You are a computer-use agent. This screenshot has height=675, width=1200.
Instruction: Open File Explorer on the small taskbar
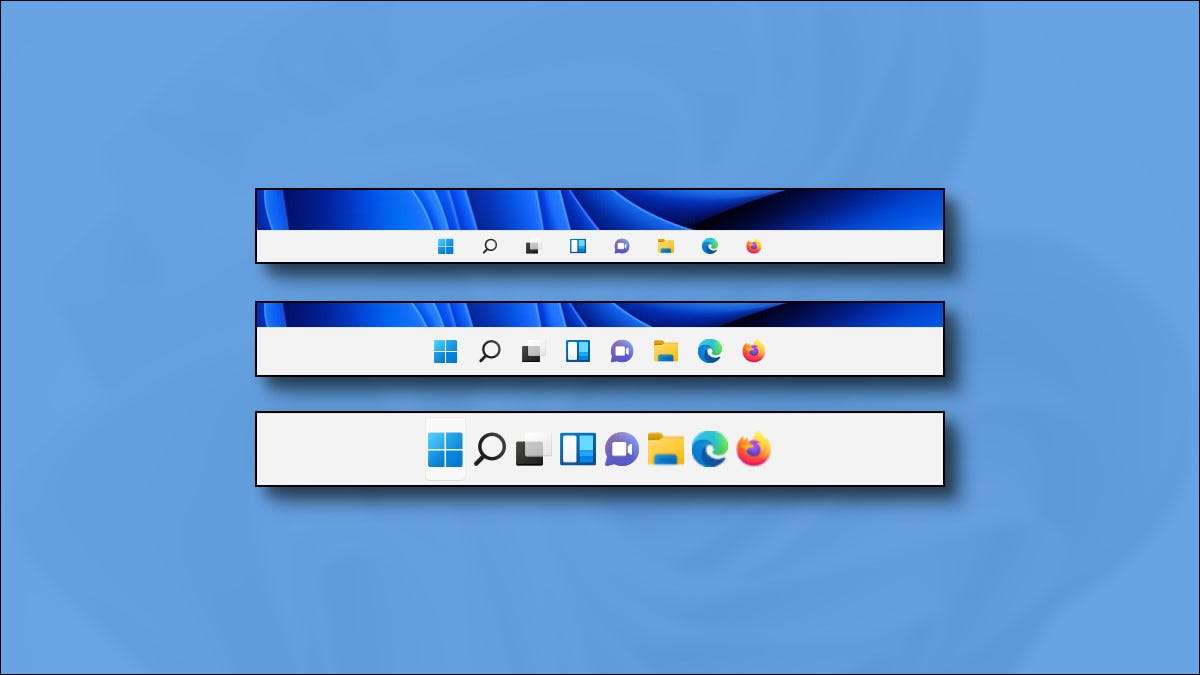click(x=666, y=247)
